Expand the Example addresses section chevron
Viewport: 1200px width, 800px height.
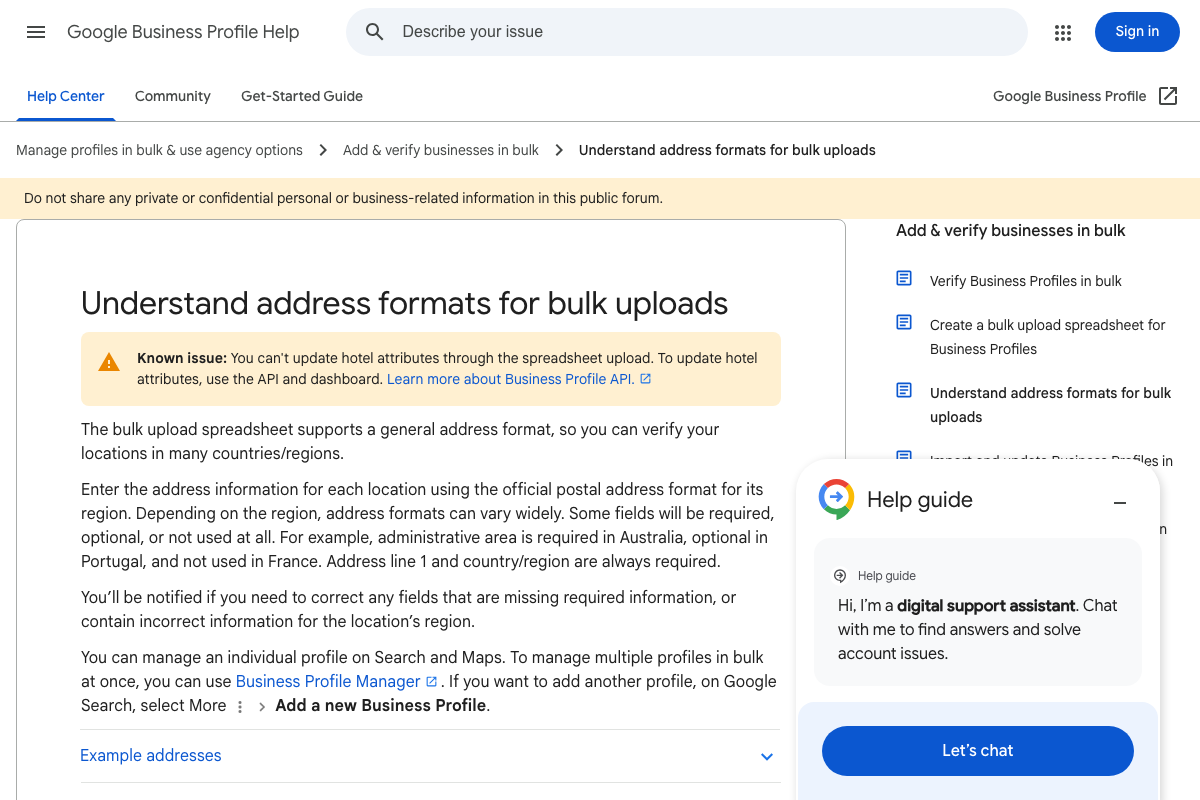tap(767, 757)
